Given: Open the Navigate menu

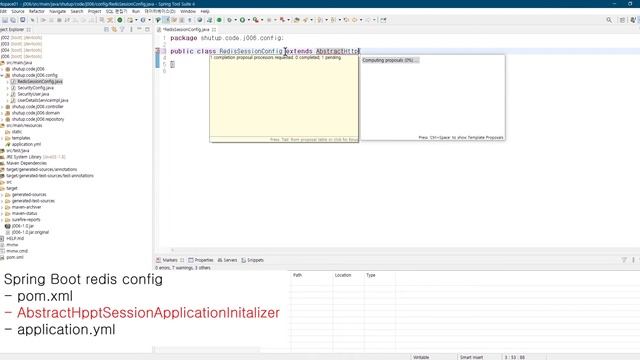Looking at the screenshot, I should tap(57, 11).
